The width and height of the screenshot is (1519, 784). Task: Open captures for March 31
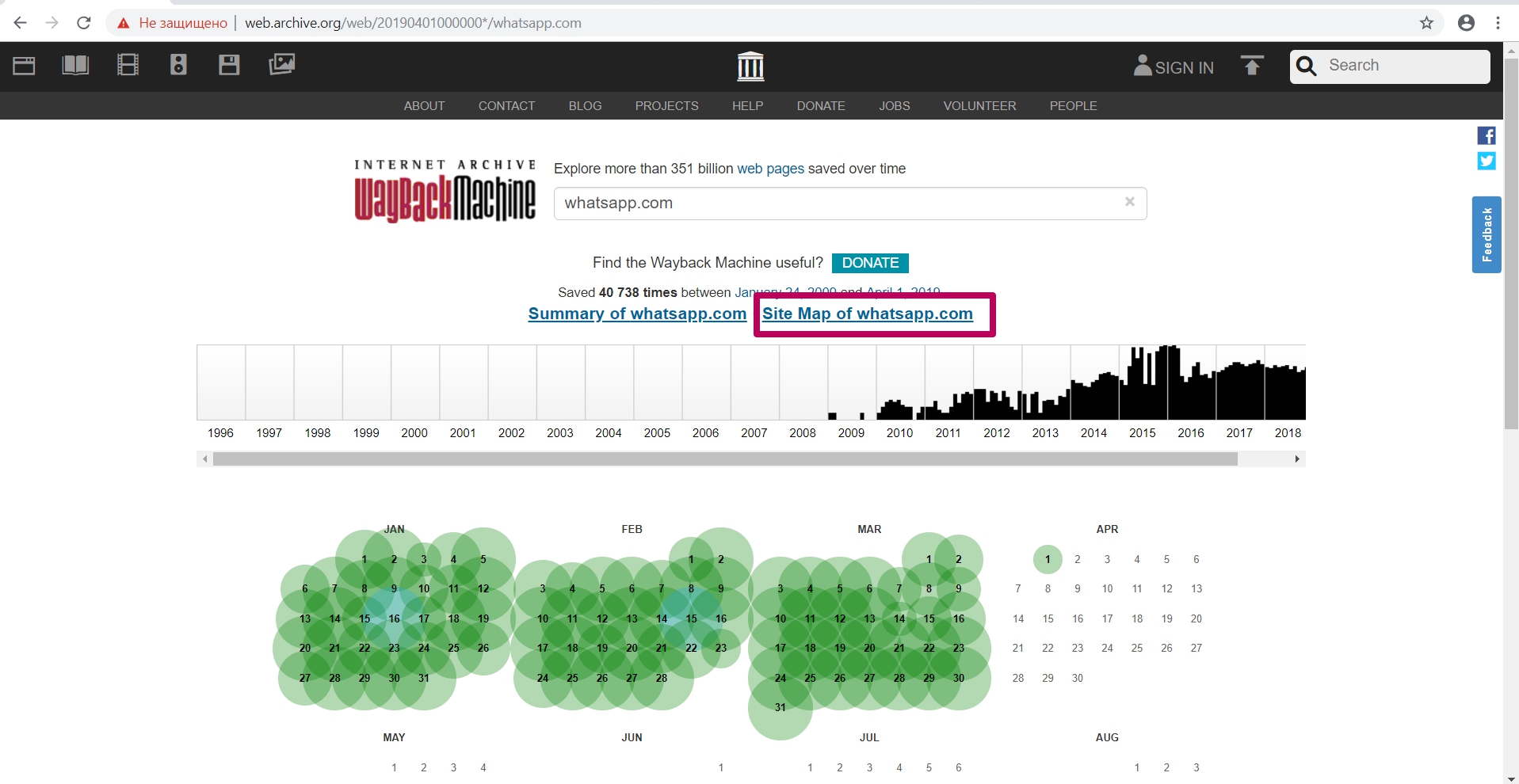(x=780, y=707)
